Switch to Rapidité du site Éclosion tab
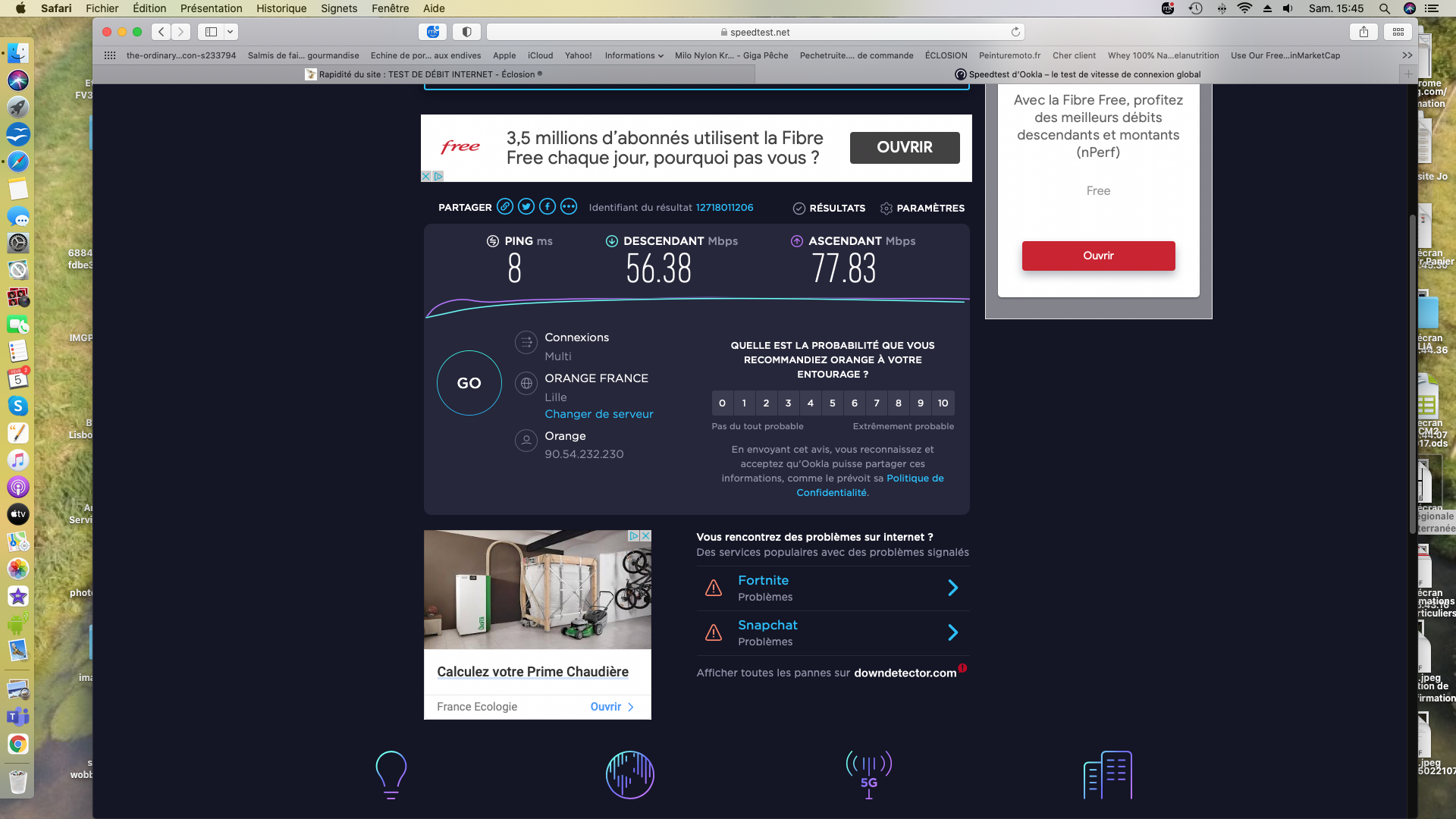The width and height of the screenshot is (1456, 819). 424,74
